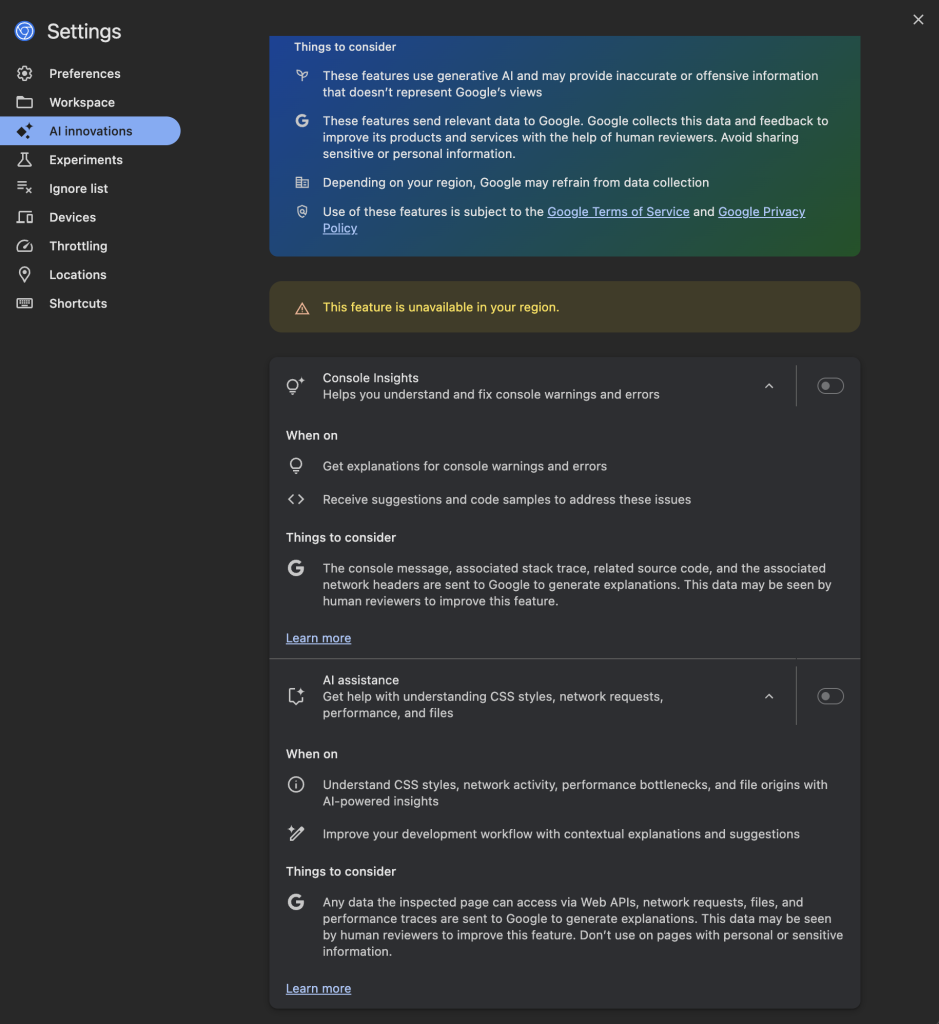Viewport: 939px width, 1024px height.
Task: Click the Preferences gear icon in sidebar
Action: (25, 74)
